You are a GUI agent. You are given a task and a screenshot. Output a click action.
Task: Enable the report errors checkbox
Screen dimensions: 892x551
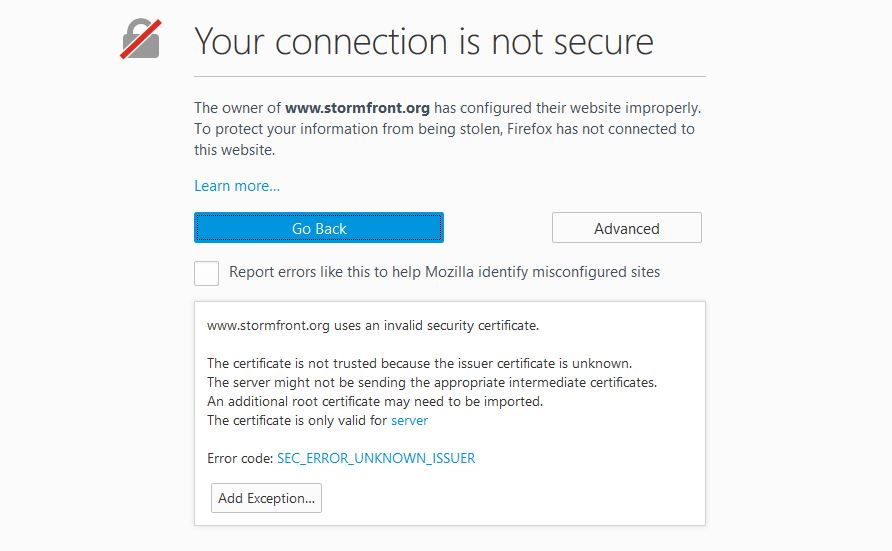pyautogui.click(x=206, y=273)
